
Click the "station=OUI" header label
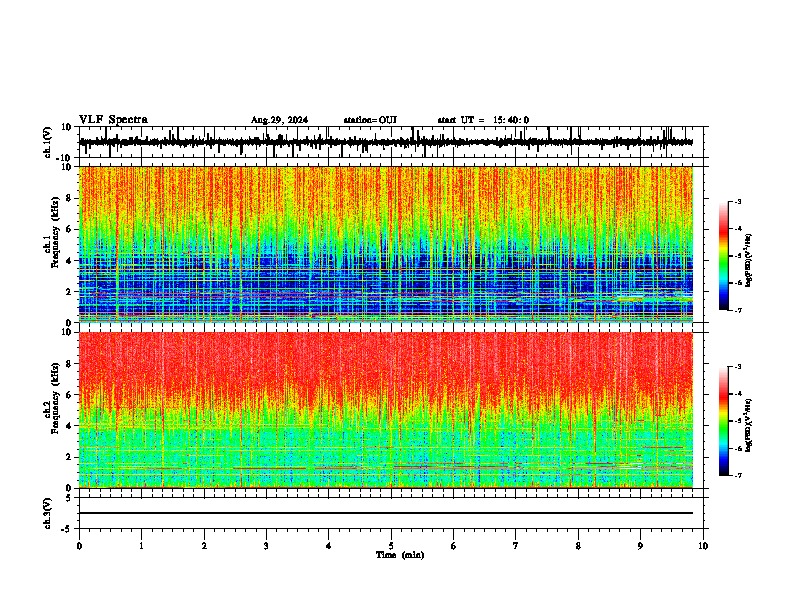click(x=370, y=120)
